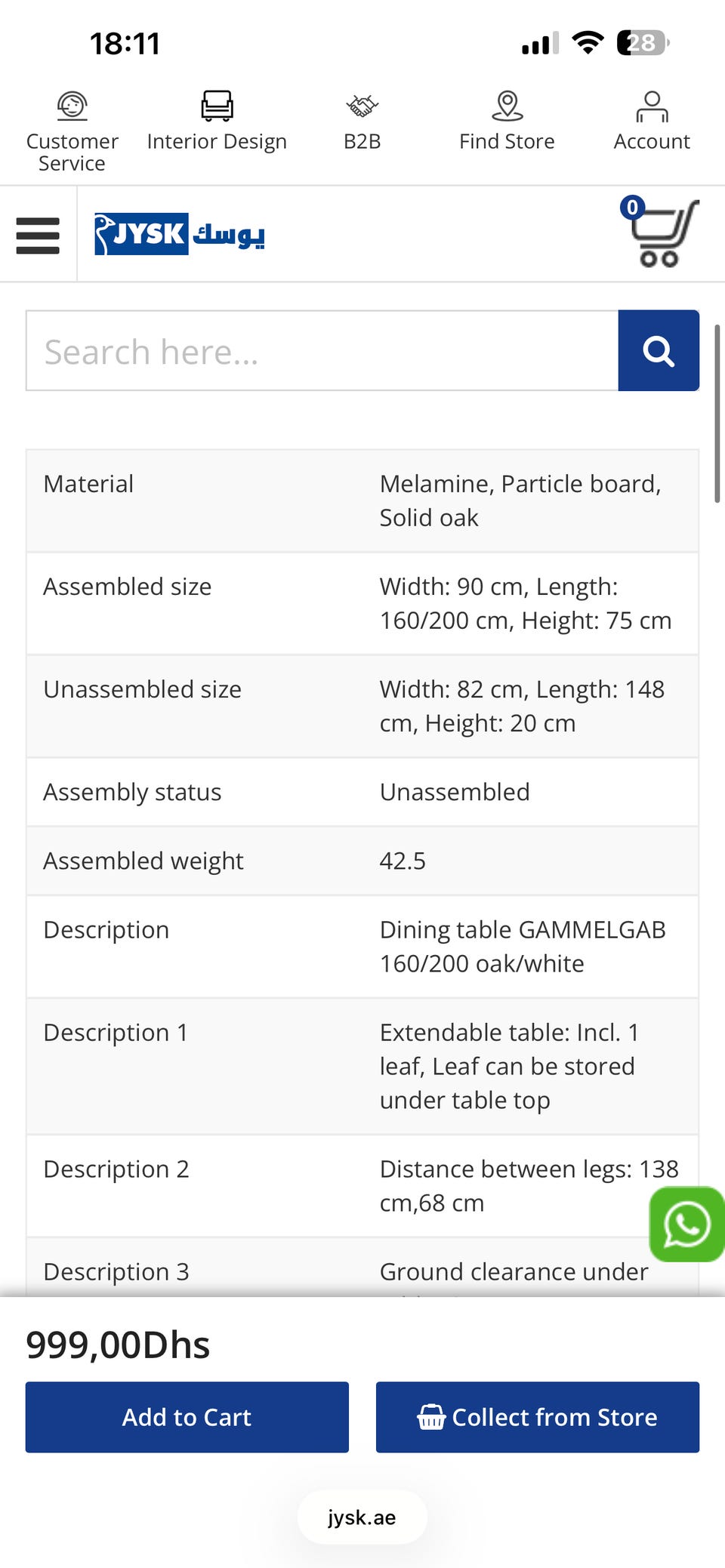Screen dimensions: 725x1568
Task: Tap the B2B handshake icon
Action: click(x=362, y=106)
